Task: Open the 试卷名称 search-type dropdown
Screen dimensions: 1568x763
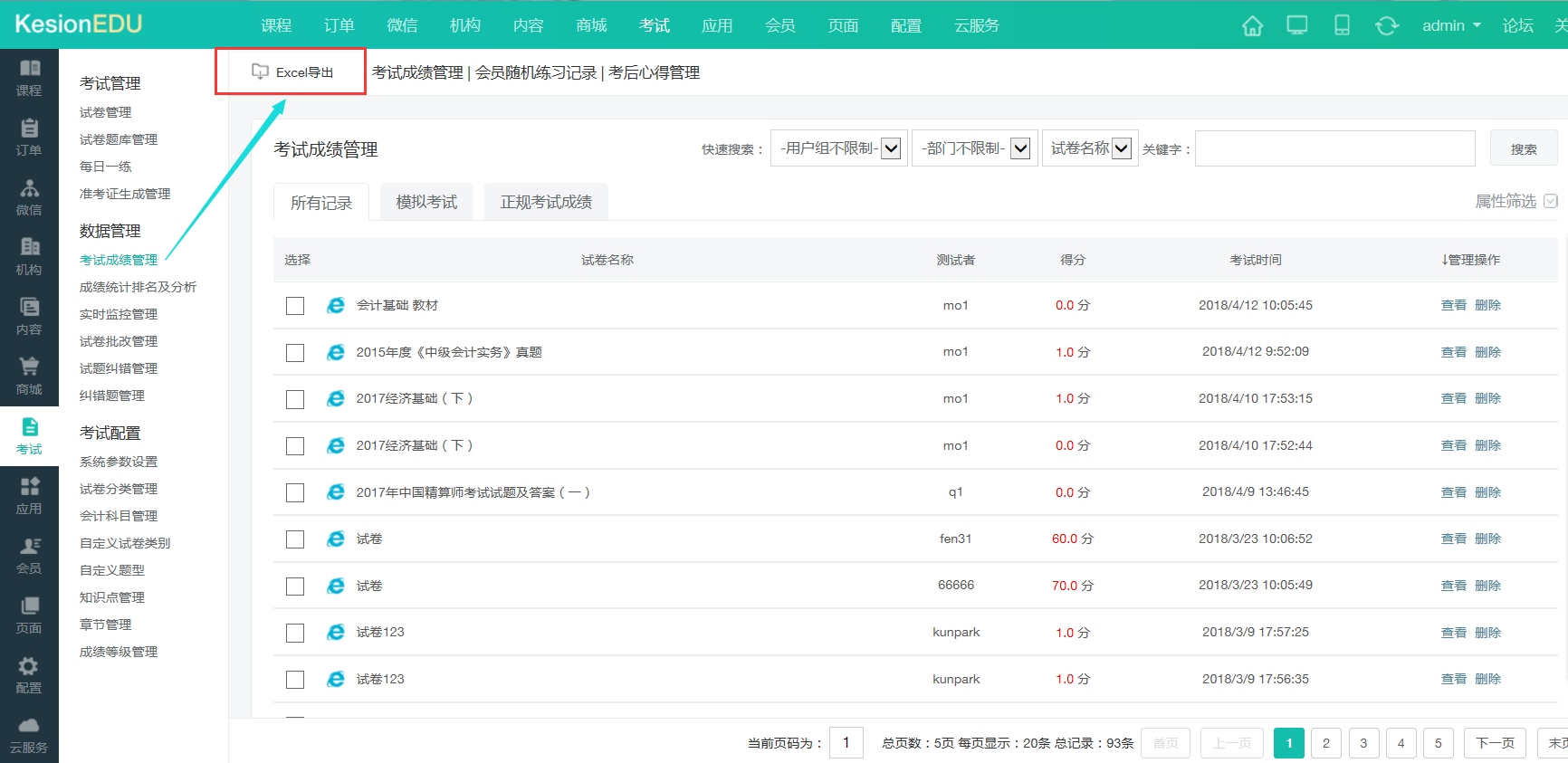Action: pyautogui.click(x=1089, y=148)
